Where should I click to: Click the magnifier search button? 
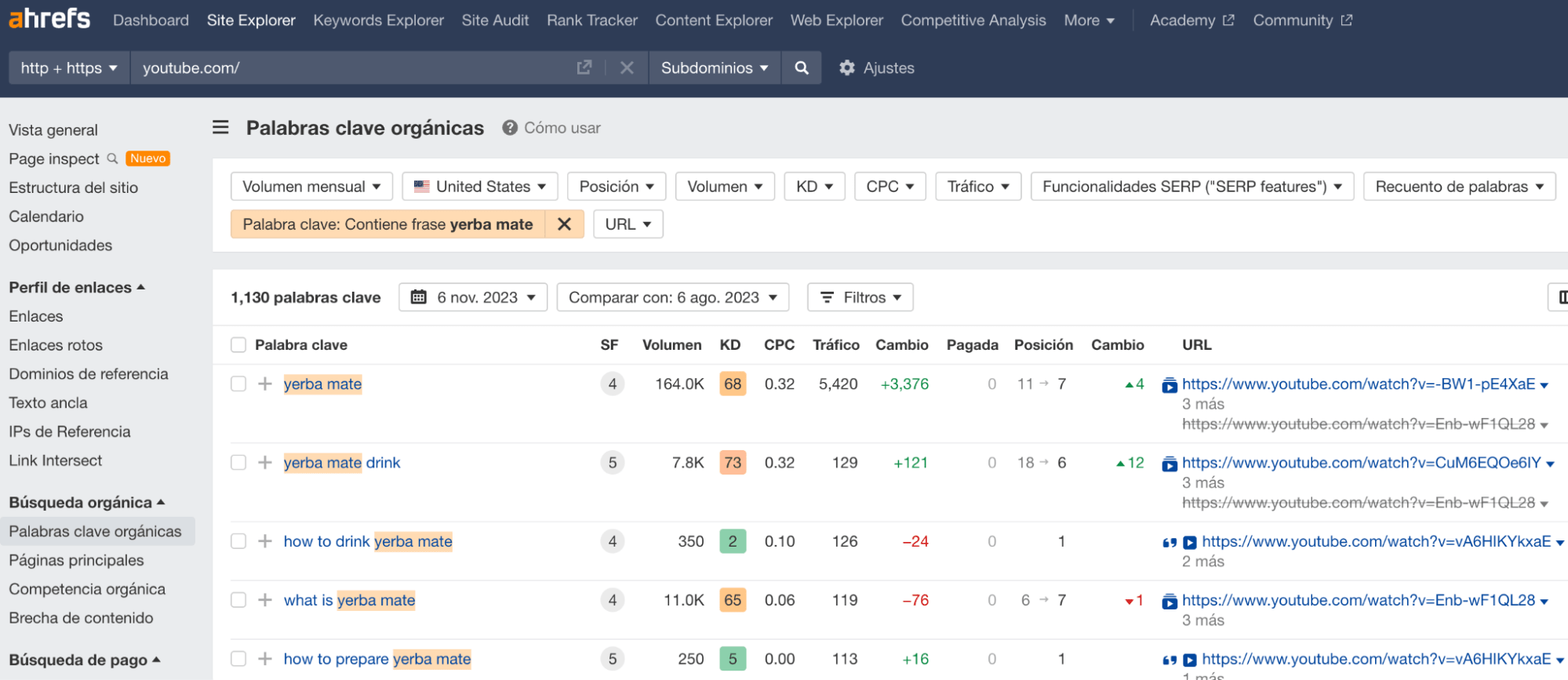tap(801, 68)
